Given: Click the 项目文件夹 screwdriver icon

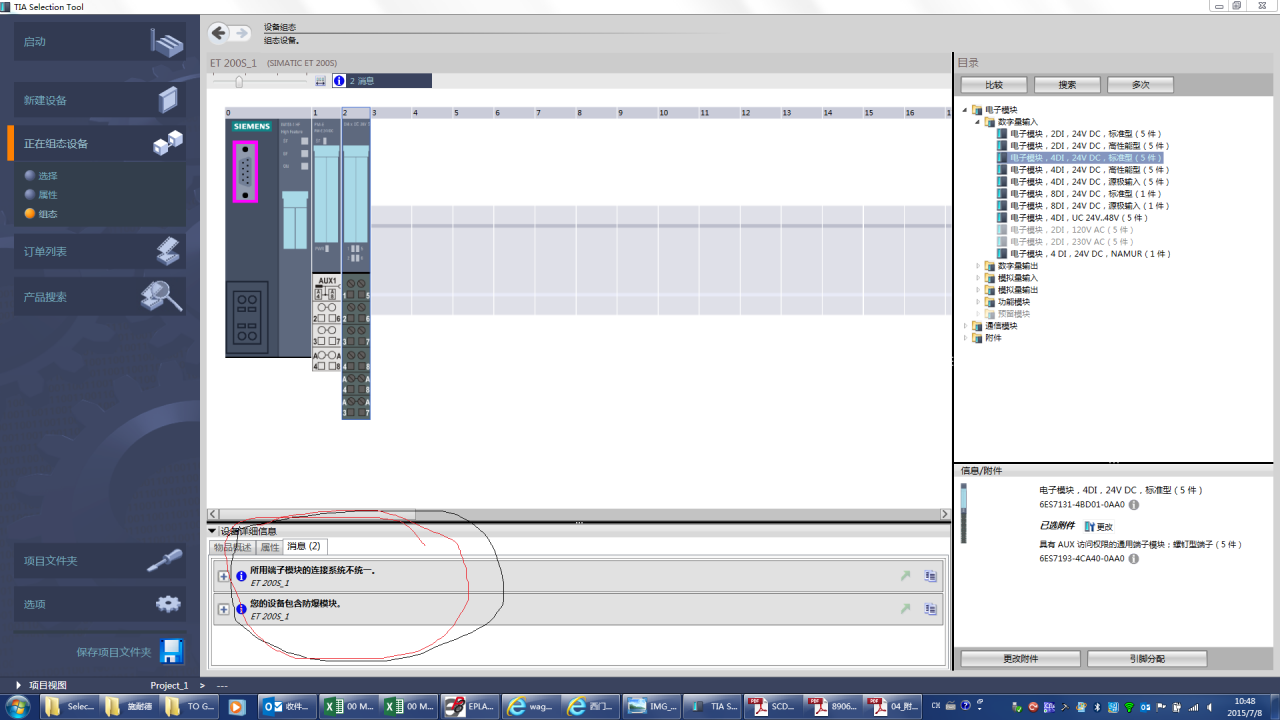Looking at the screenshot, I should click(x=165, y=560).
